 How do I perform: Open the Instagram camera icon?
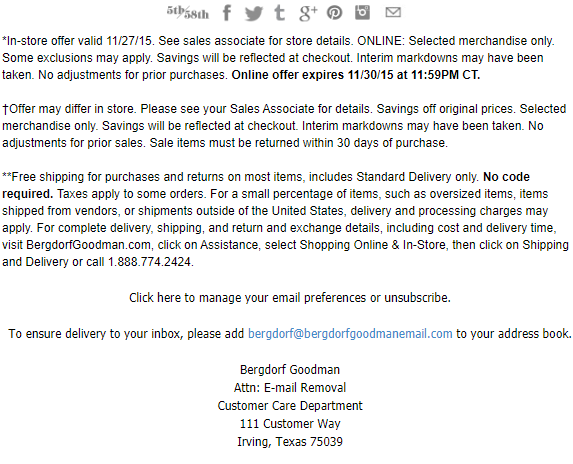point(363,12)
